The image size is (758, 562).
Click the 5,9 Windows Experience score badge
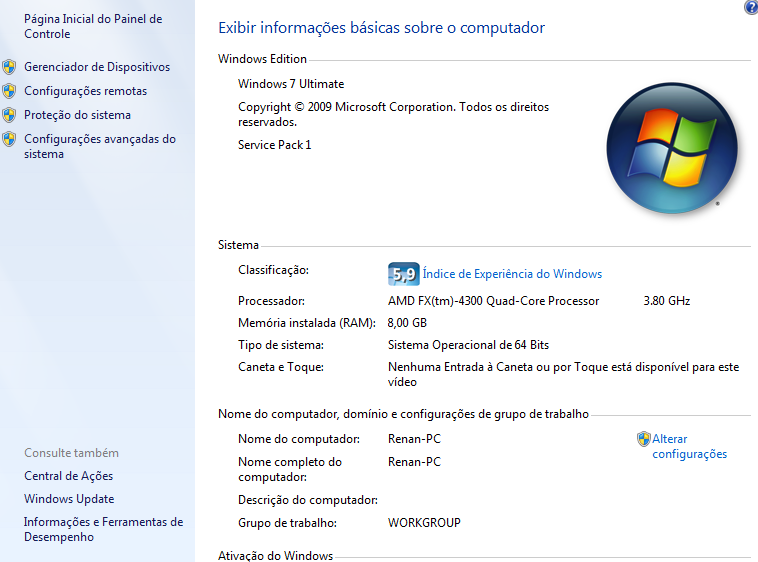pos(403,274)
